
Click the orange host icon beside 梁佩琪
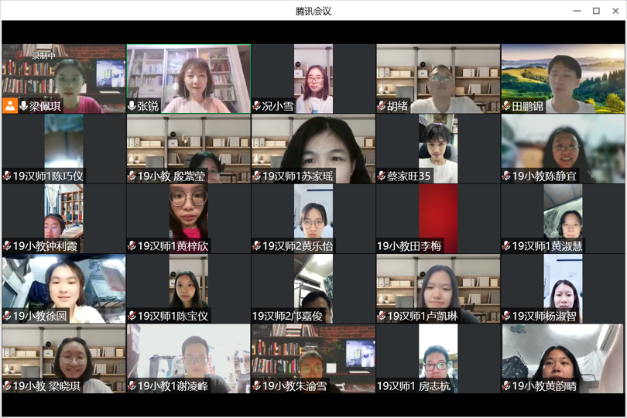(9, 105)
